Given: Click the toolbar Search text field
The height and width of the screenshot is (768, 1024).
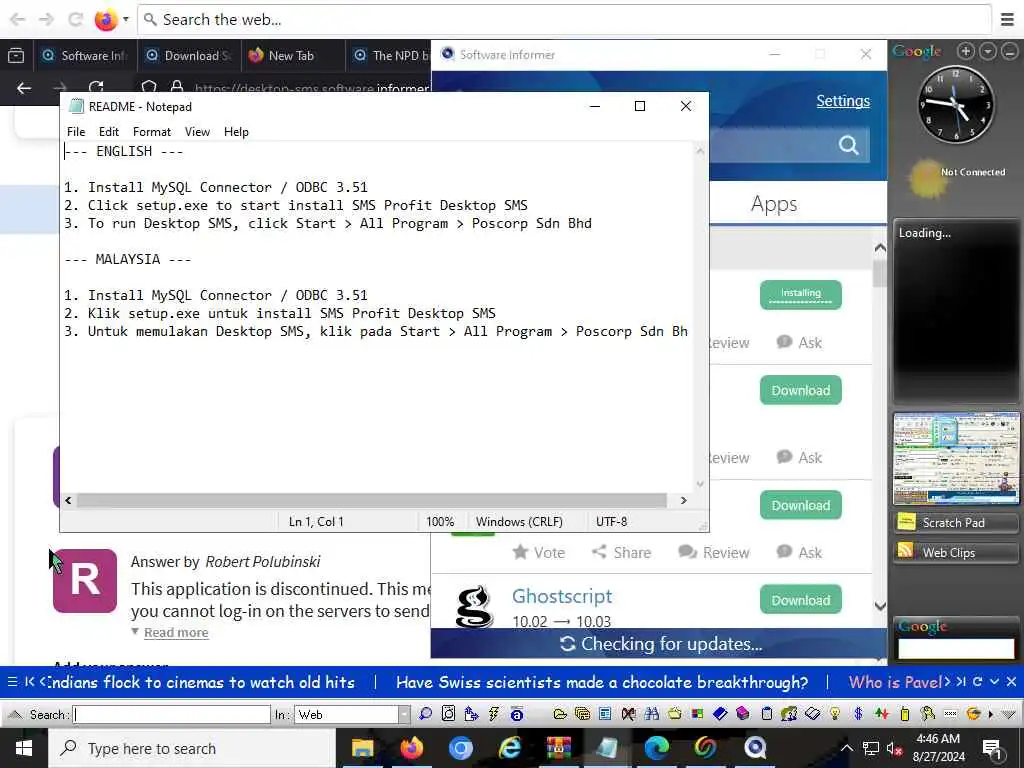Looking at the screenshot, I should pyautogui.click(x=172, y=714).
